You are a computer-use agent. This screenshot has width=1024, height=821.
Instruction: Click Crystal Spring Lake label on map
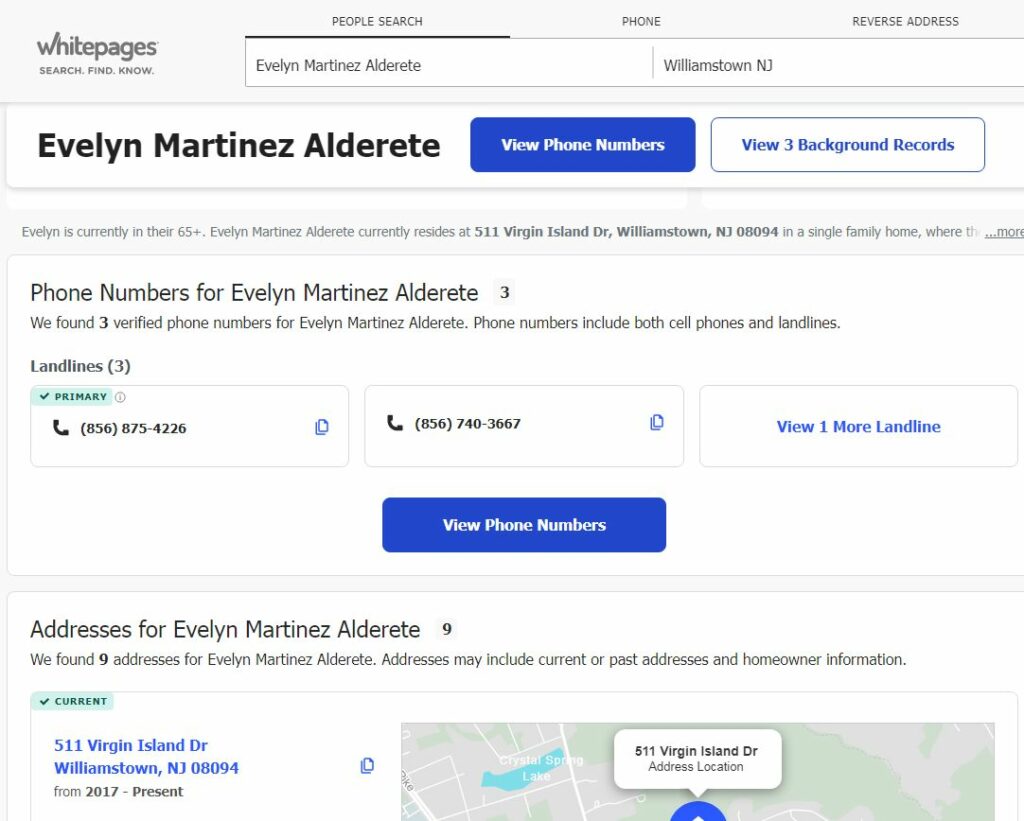point(541,768)
